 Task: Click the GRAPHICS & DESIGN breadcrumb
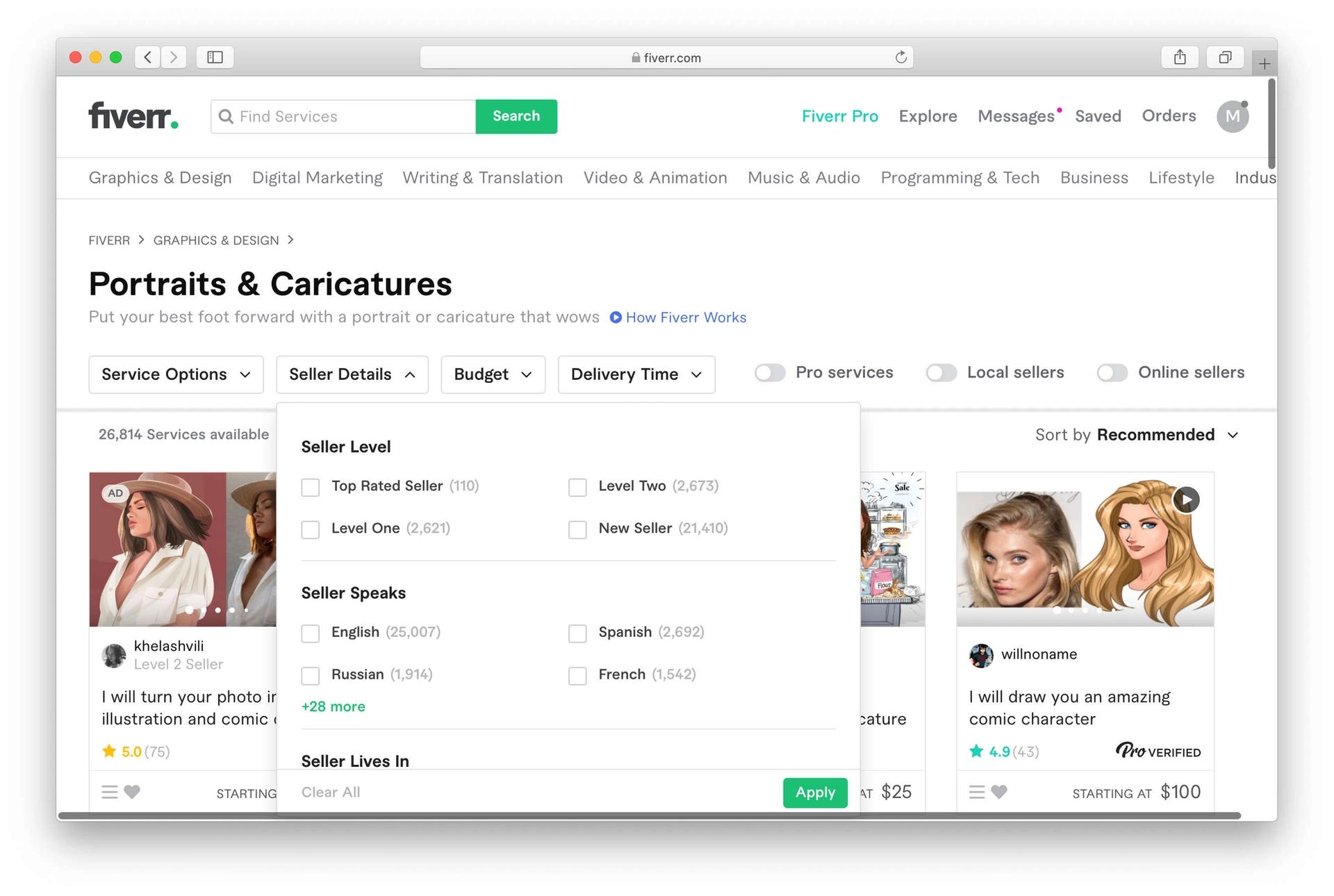(216, 240)
